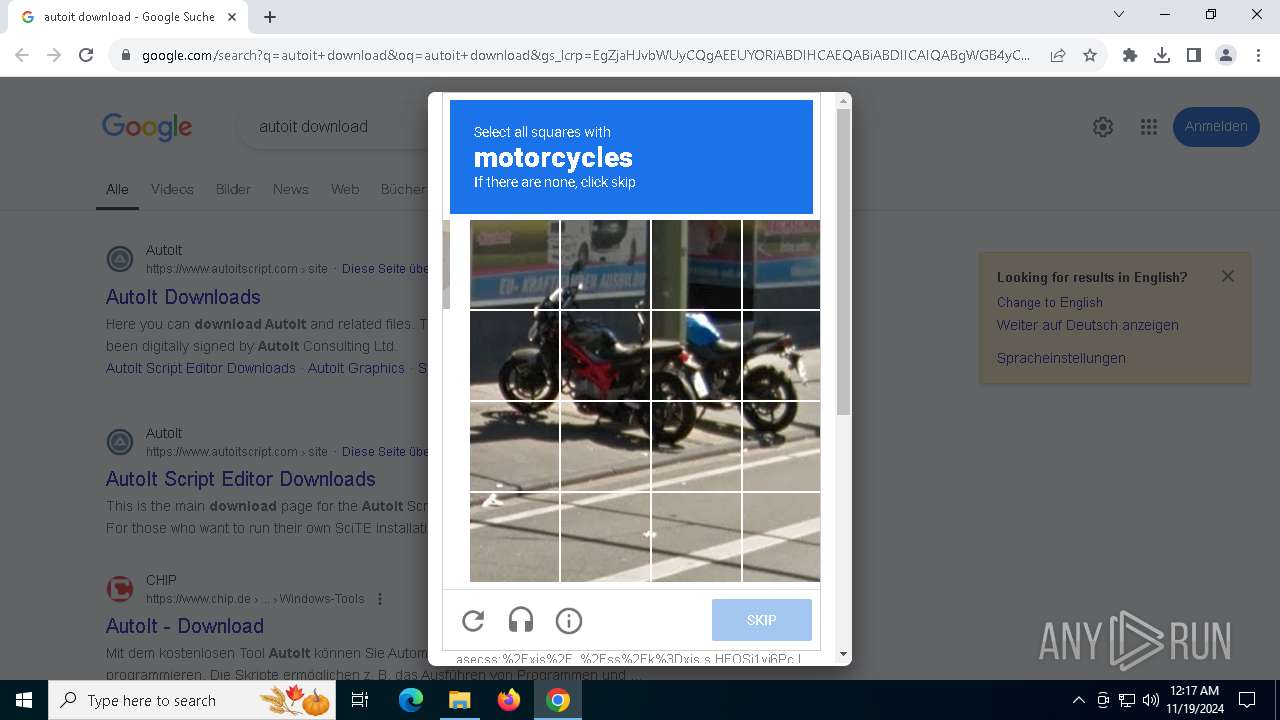Screen dimensions: 1280x720
Task: Open Task View on the taskbar
Action: [x=361, y=700]
